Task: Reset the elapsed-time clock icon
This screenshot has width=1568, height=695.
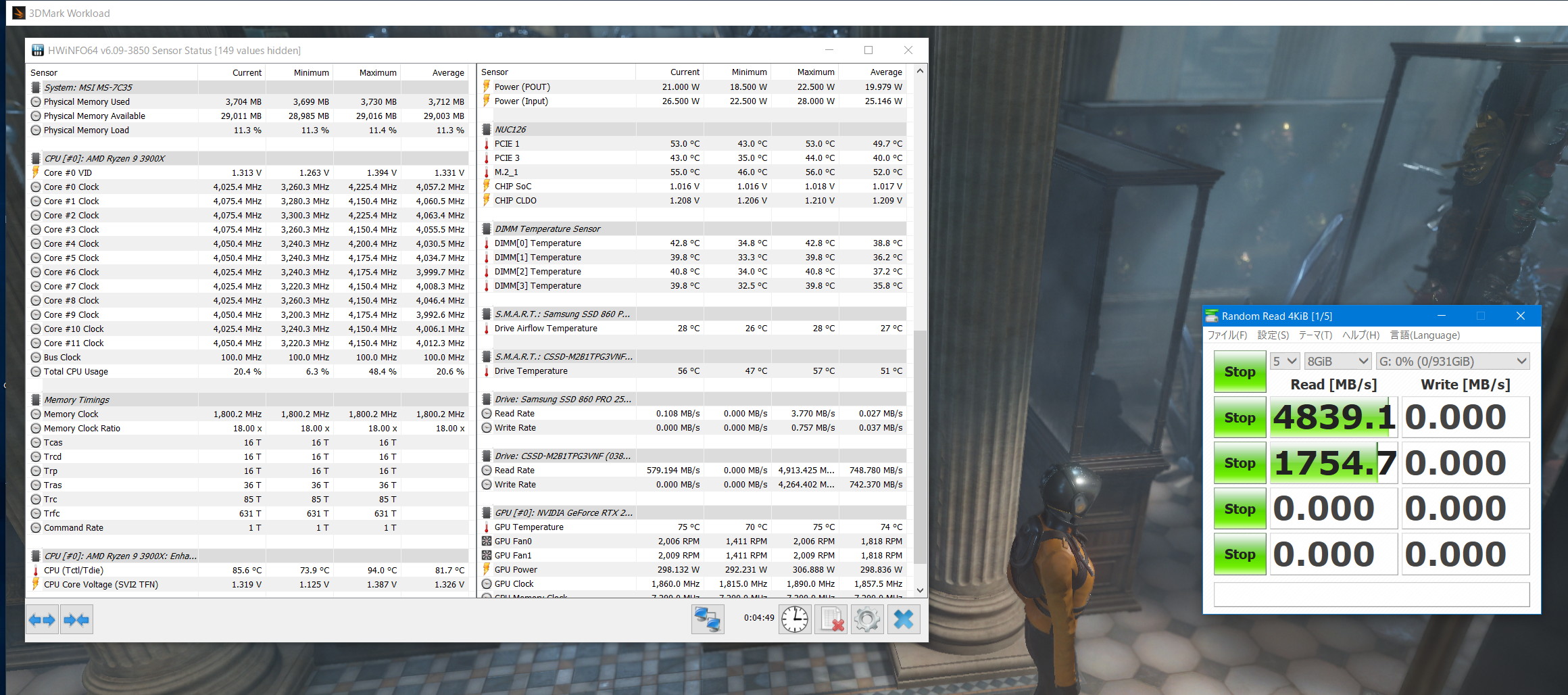Action: [x=795, y=619]
